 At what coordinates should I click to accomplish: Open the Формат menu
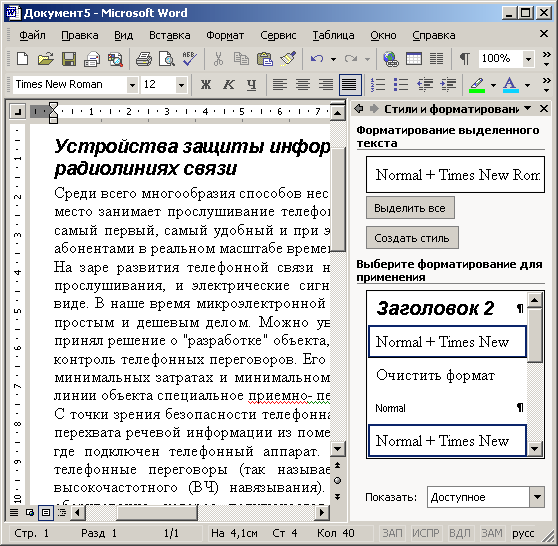click(x=225, y=35)
